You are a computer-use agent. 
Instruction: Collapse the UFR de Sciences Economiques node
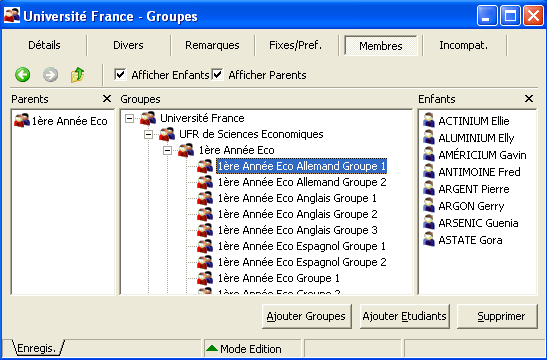pyautogui.click(x=149, y=135)
